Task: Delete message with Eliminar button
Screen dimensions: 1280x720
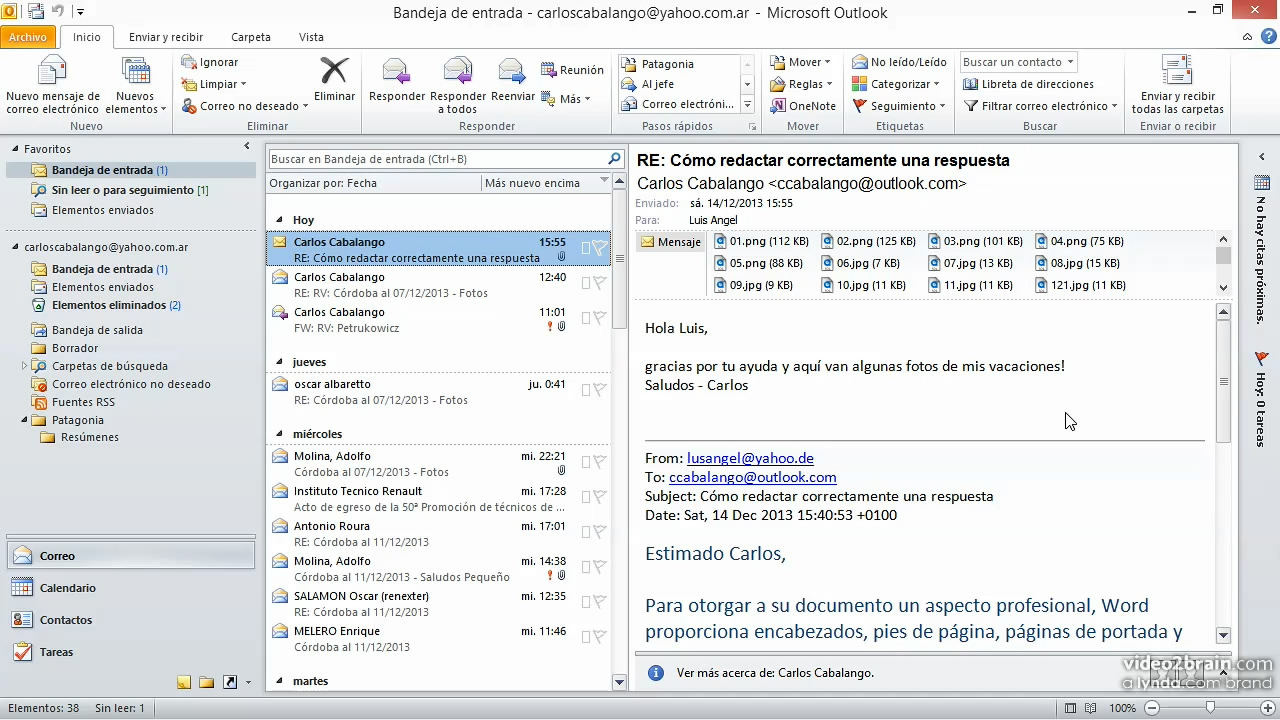Action: point(334,80)
